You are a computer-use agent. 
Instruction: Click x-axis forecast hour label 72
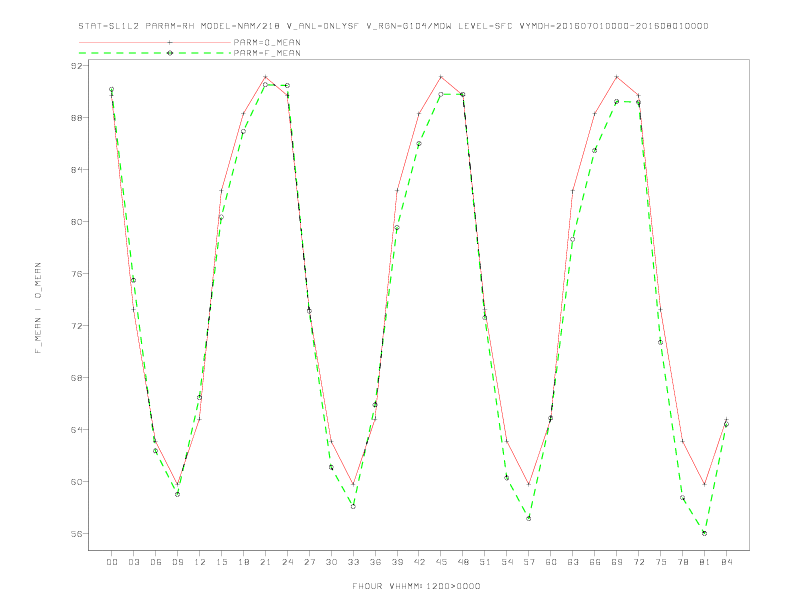click(638, 562)
